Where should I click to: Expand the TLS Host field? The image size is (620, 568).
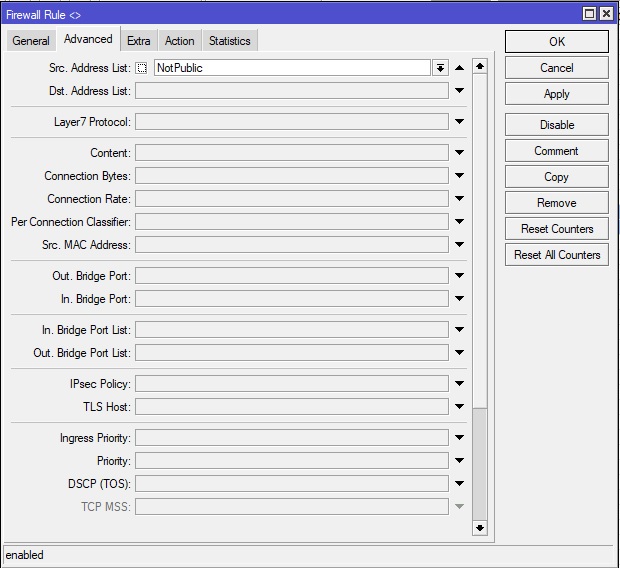pyautogui.click(x=460, y=407)
